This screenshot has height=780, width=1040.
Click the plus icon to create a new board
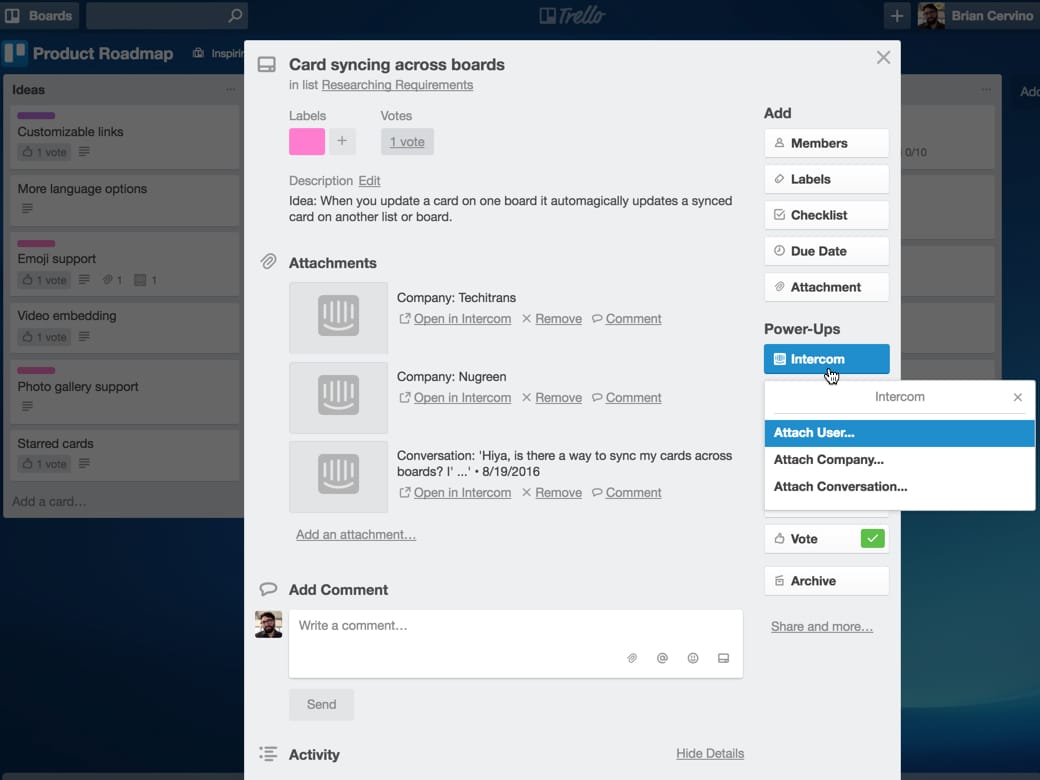(x=896, y=15)
